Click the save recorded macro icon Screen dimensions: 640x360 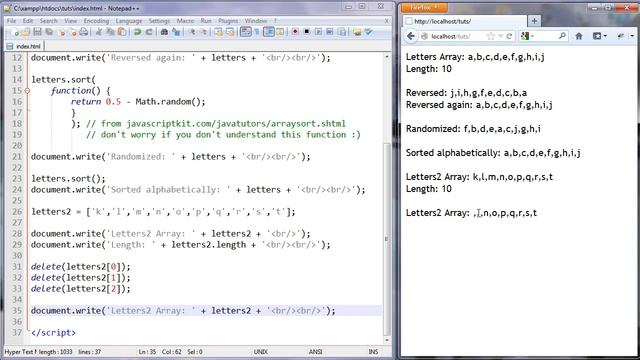click(342, 32)
